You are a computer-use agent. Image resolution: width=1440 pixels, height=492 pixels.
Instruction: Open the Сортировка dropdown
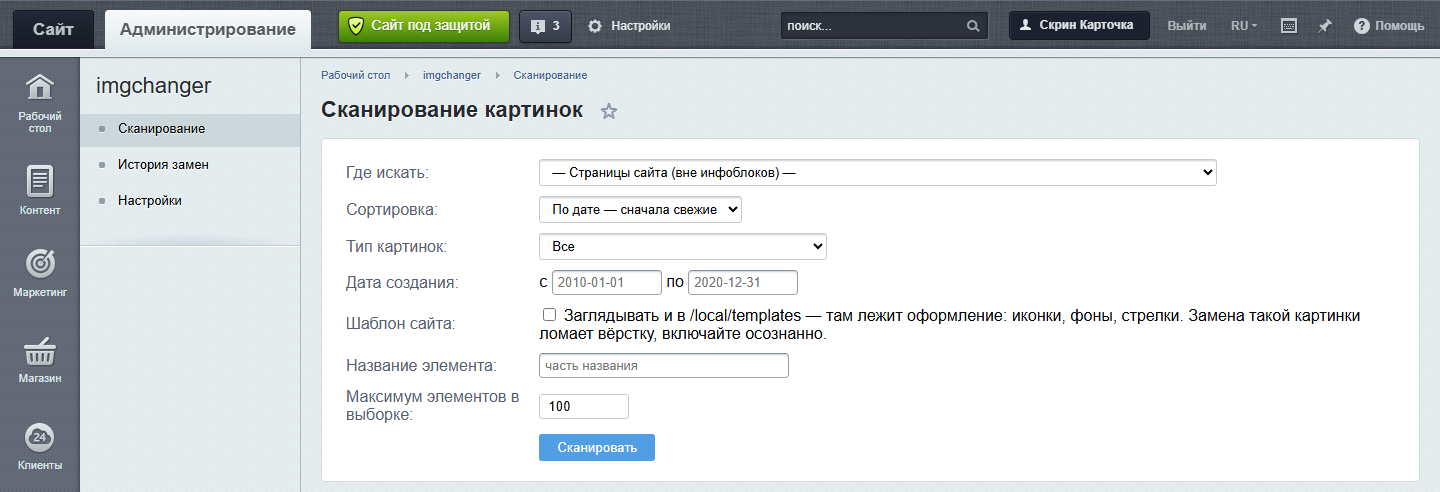(x=640, y=209)
